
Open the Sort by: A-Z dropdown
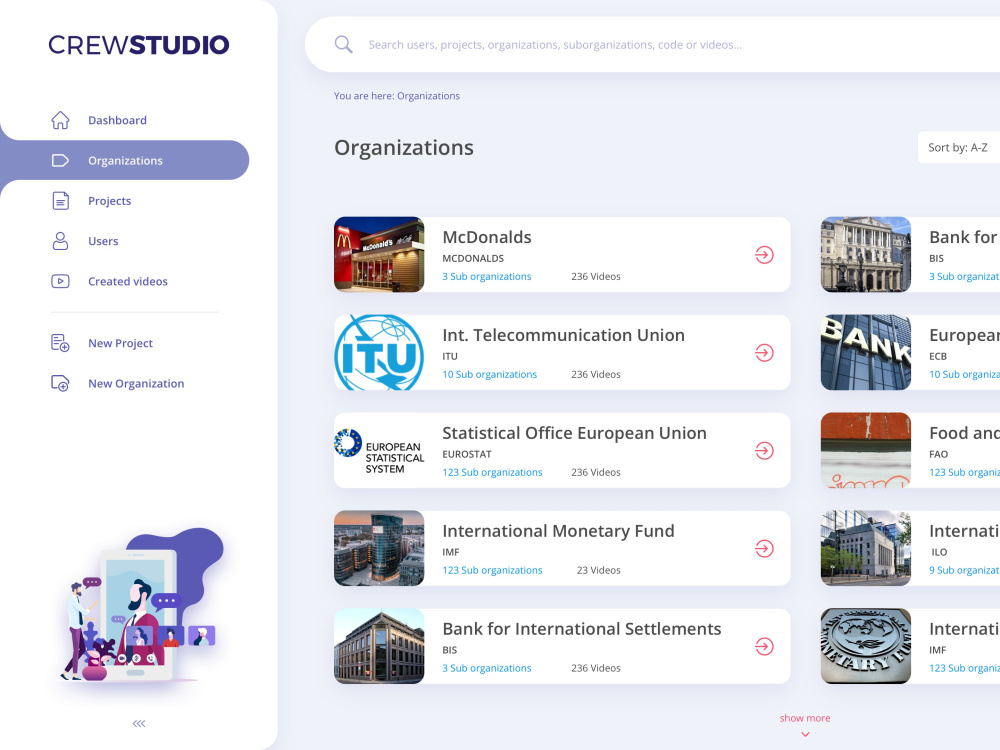tap(959, 147)
